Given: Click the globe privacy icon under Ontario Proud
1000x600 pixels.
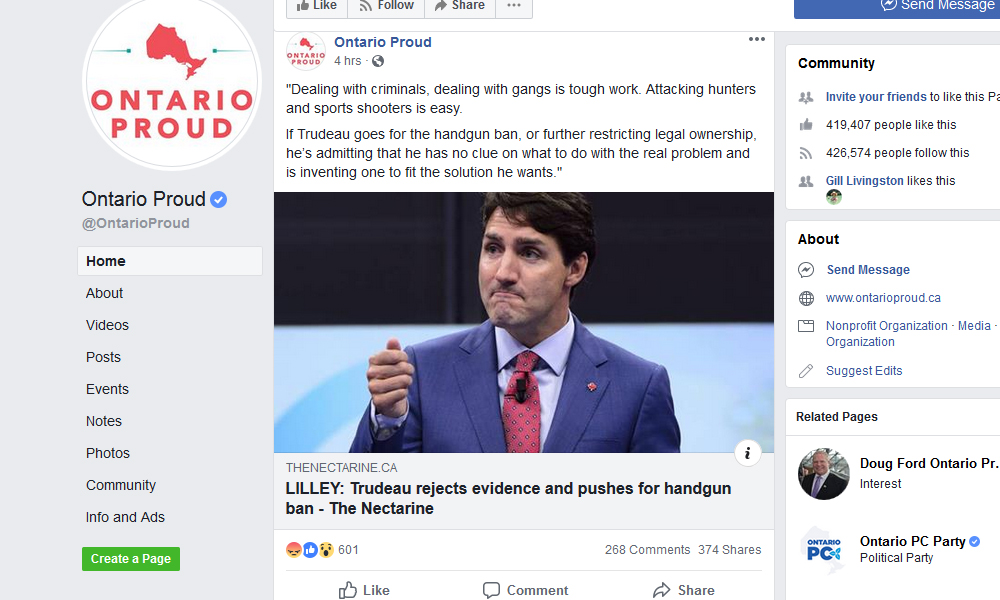Looking at the screenshot, I should click(380, 60).
